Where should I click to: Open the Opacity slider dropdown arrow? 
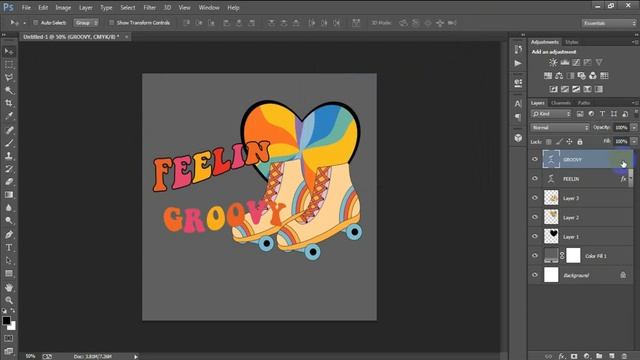coord(634,128)
